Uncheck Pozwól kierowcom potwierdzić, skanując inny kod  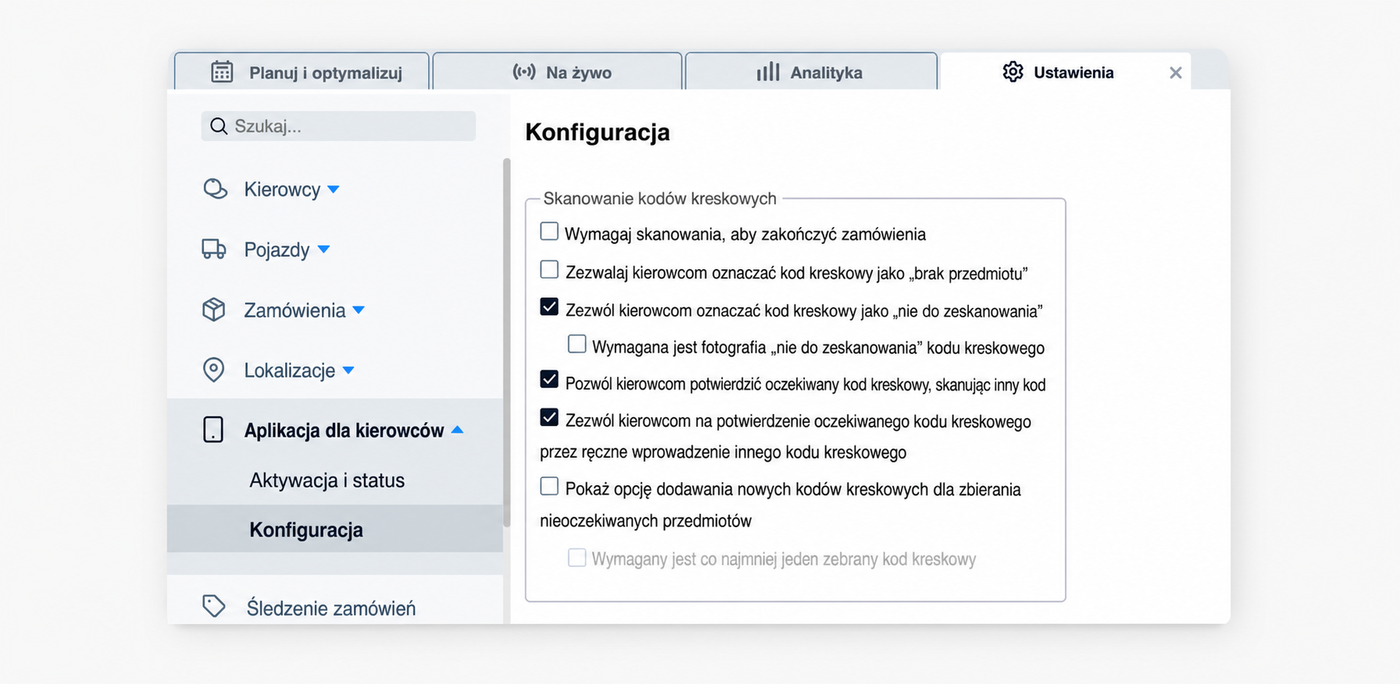click(x=549, y=380)
